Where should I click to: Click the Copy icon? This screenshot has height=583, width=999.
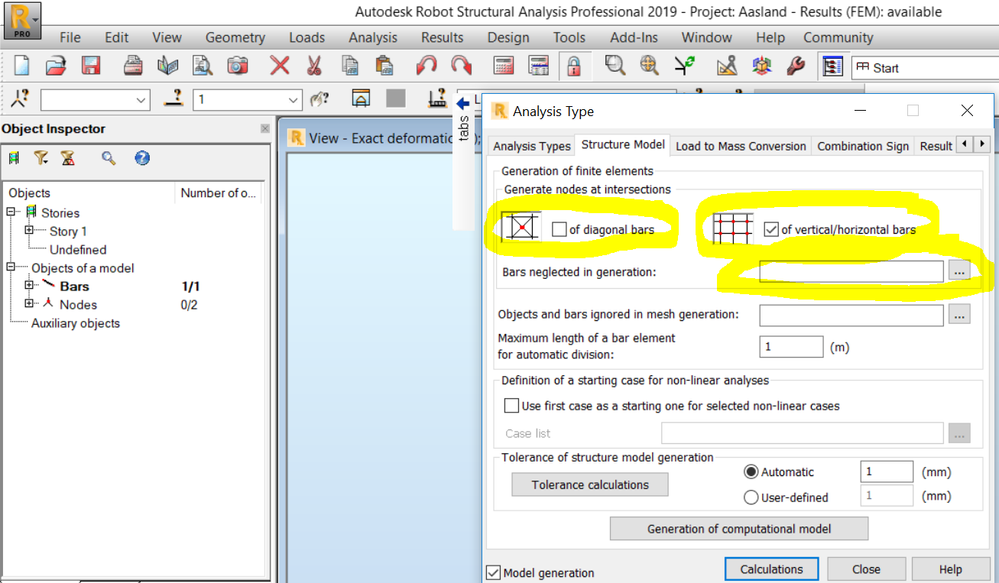click(349, 66)
